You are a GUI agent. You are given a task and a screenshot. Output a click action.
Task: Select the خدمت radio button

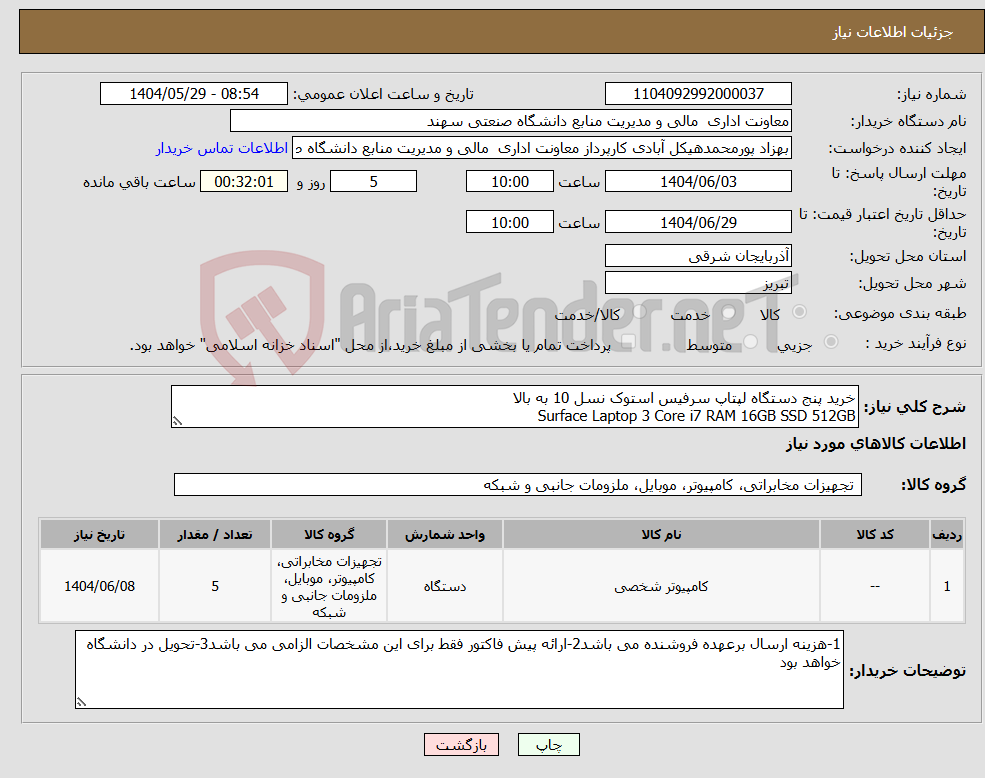point(728,312)
